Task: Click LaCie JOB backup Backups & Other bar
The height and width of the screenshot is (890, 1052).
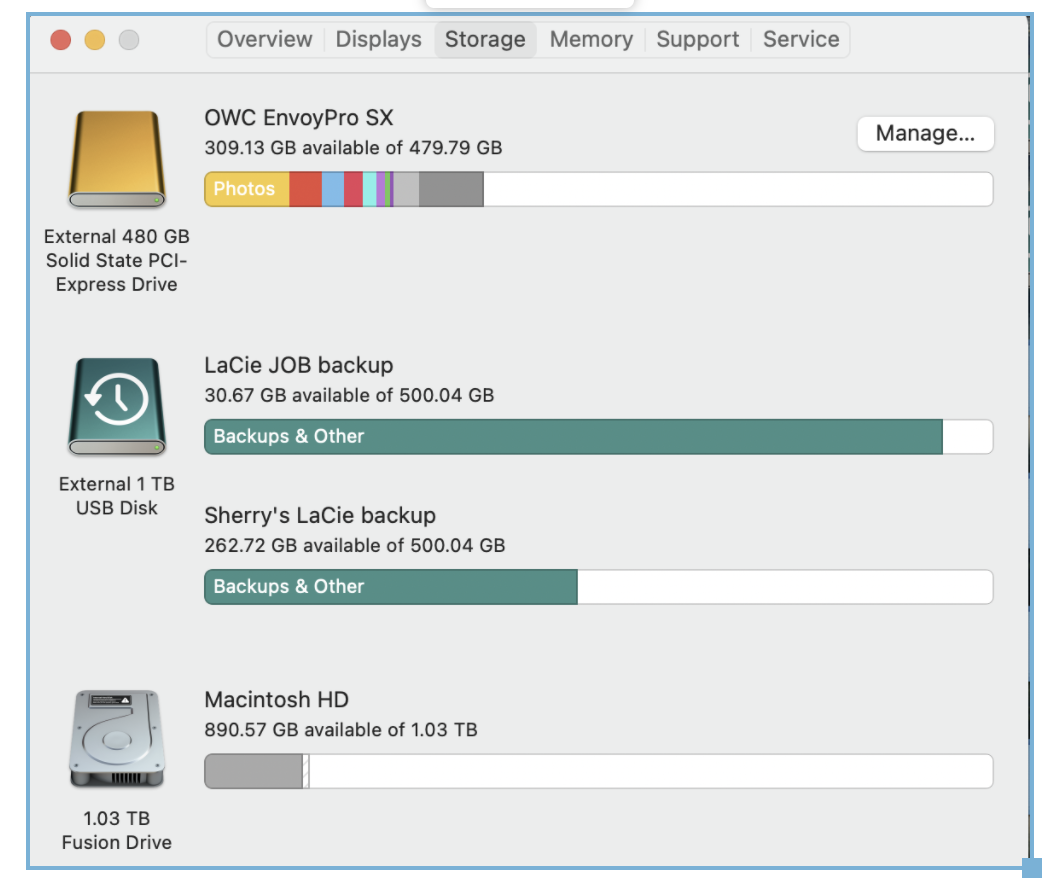Action: coord(574,437)
